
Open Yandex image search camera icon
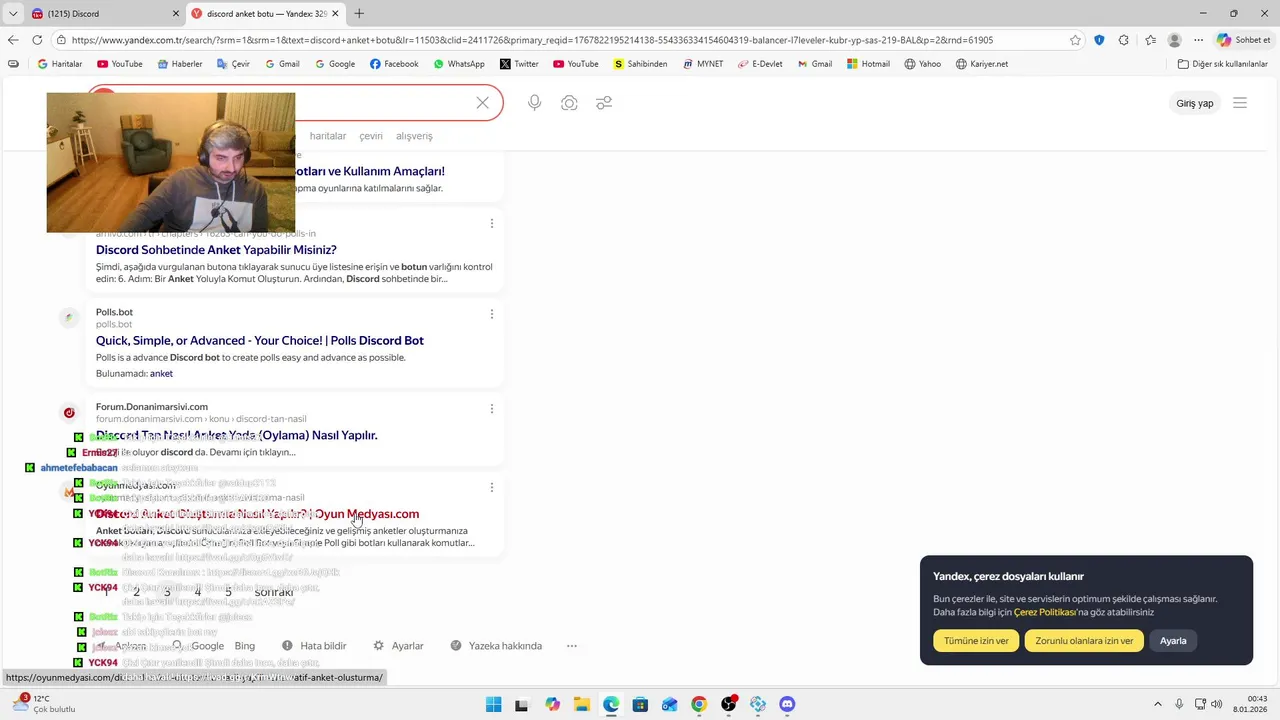tap(569, 103)
